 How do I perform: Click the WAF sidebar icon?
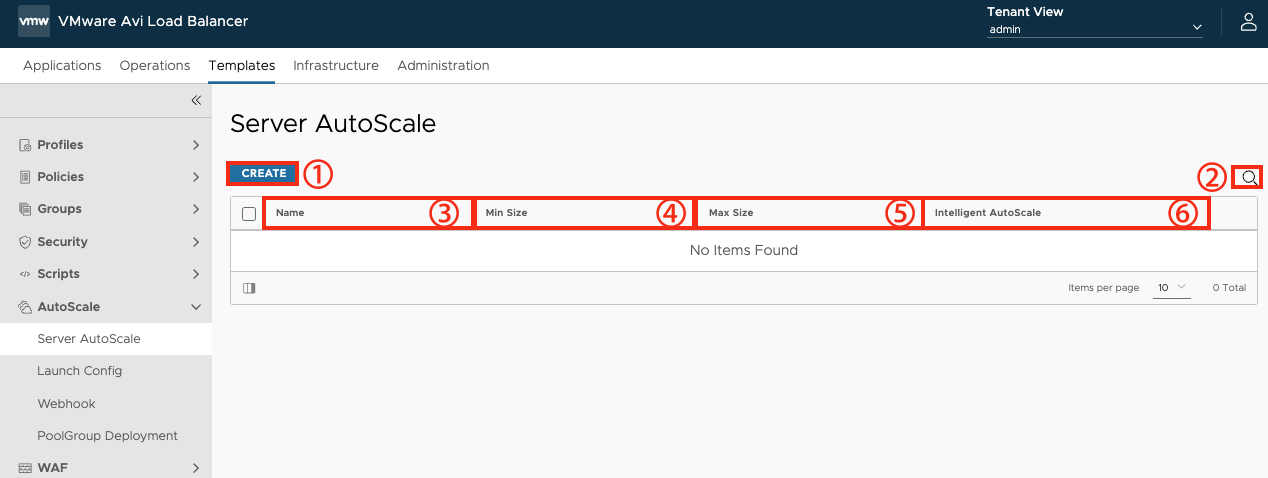tap(26, 468)
